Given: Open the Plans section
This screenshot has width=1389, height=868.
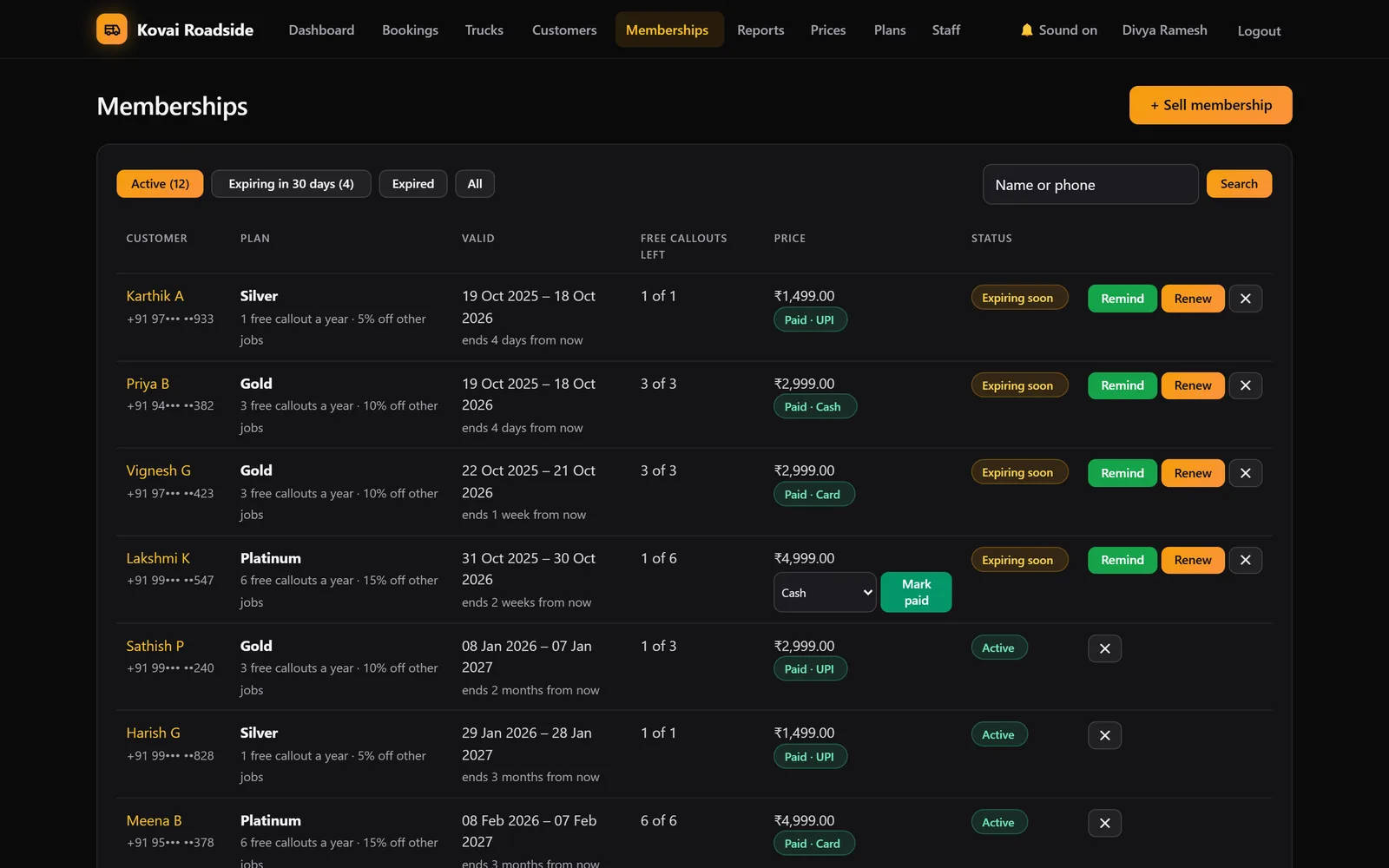Looking at the screenshot, I should [890, 30].
